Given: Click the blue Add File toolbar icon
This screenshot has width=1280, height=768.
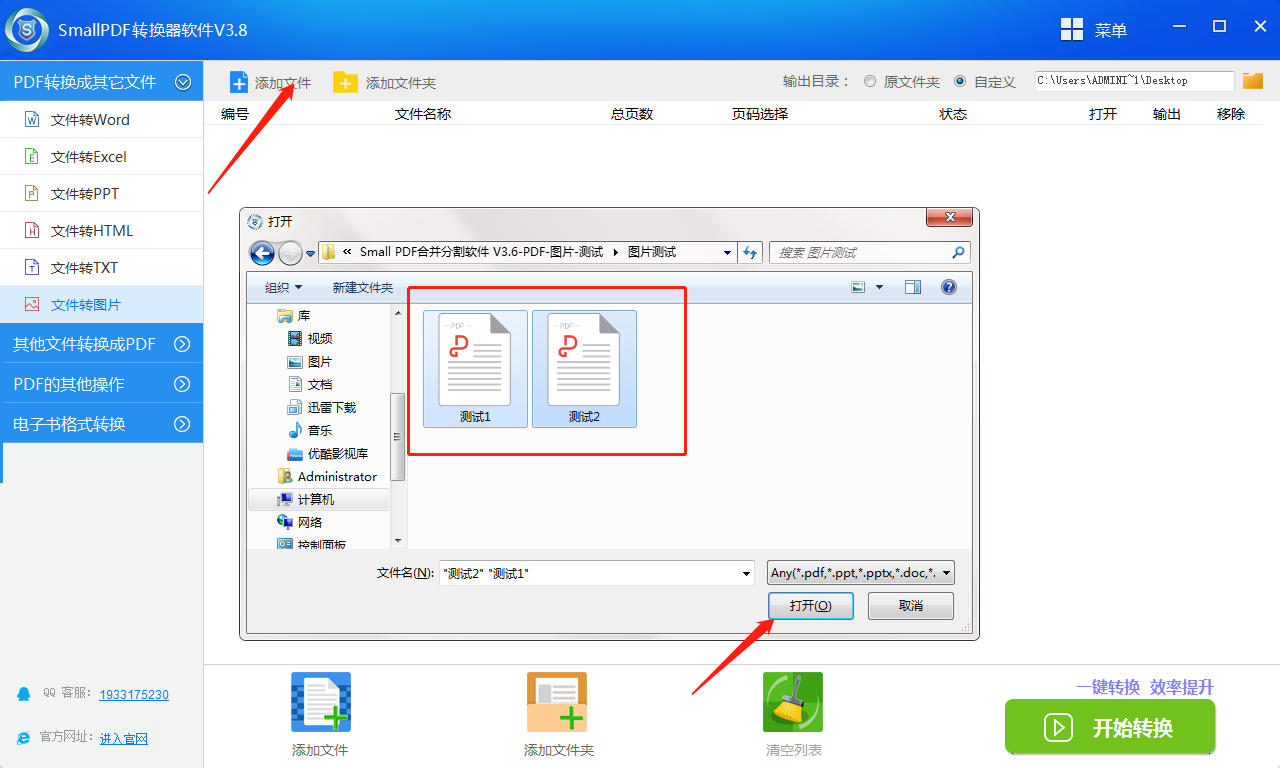Looking at the screenshot, I should coord(239,82).
